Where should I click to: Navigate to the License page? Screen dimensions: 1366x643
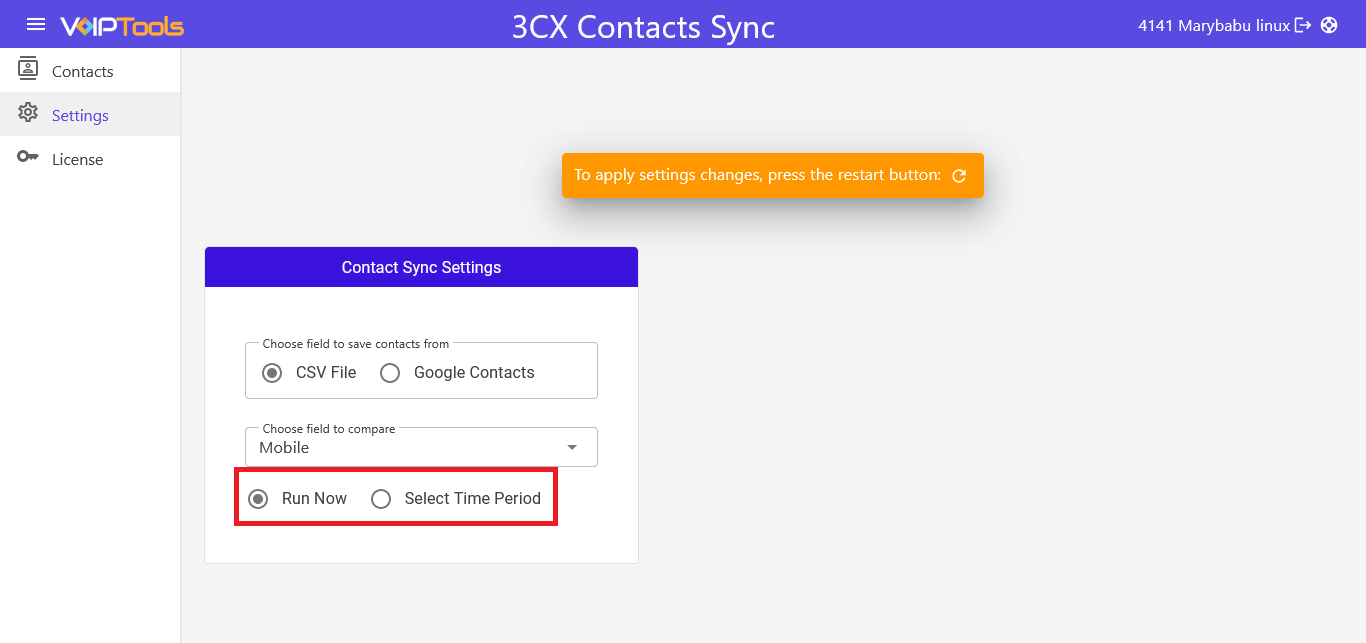(x=77, y=158)
